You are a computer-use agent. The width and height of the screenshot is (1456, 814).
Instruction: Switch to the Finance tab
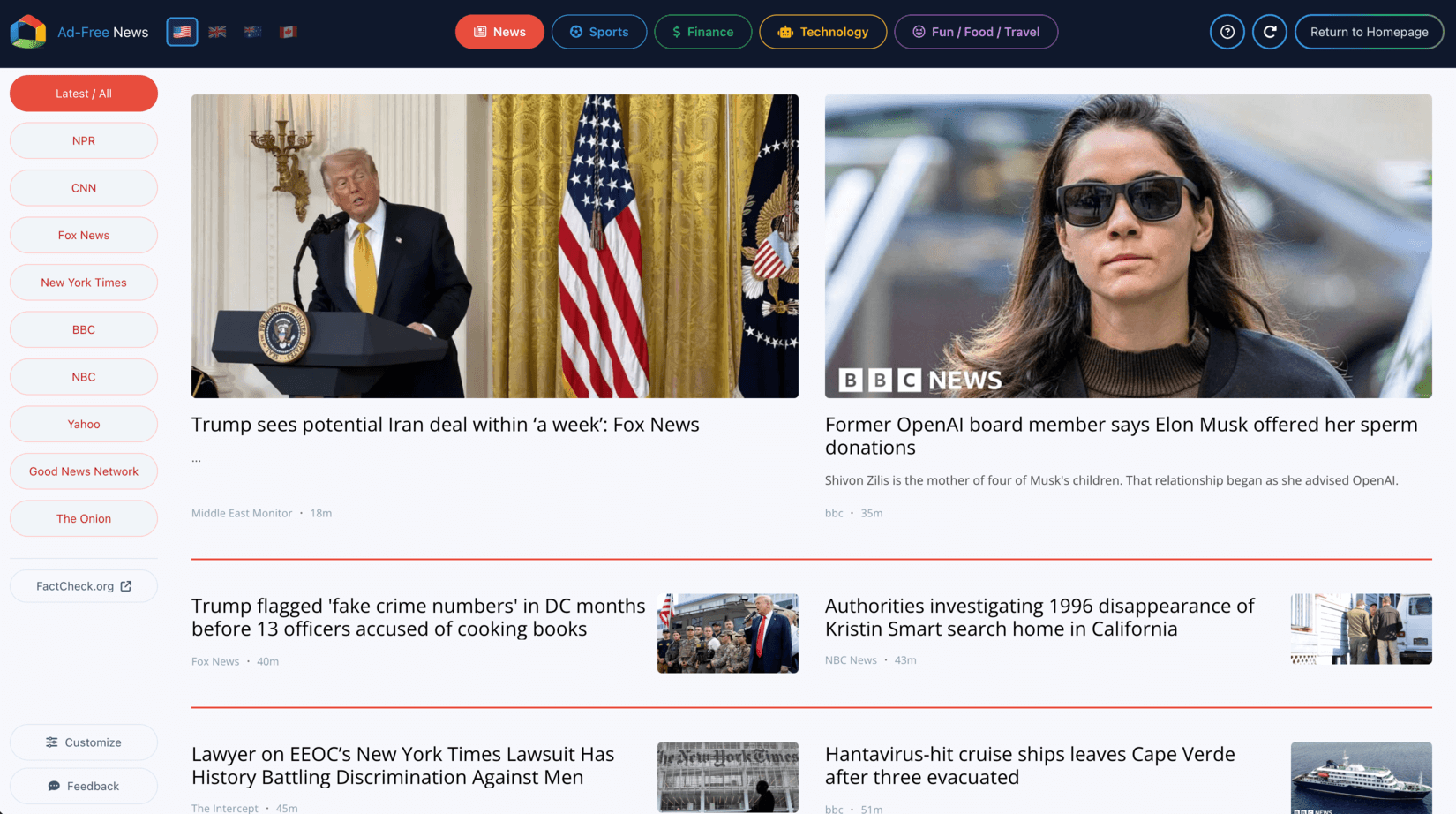point(702,32)
